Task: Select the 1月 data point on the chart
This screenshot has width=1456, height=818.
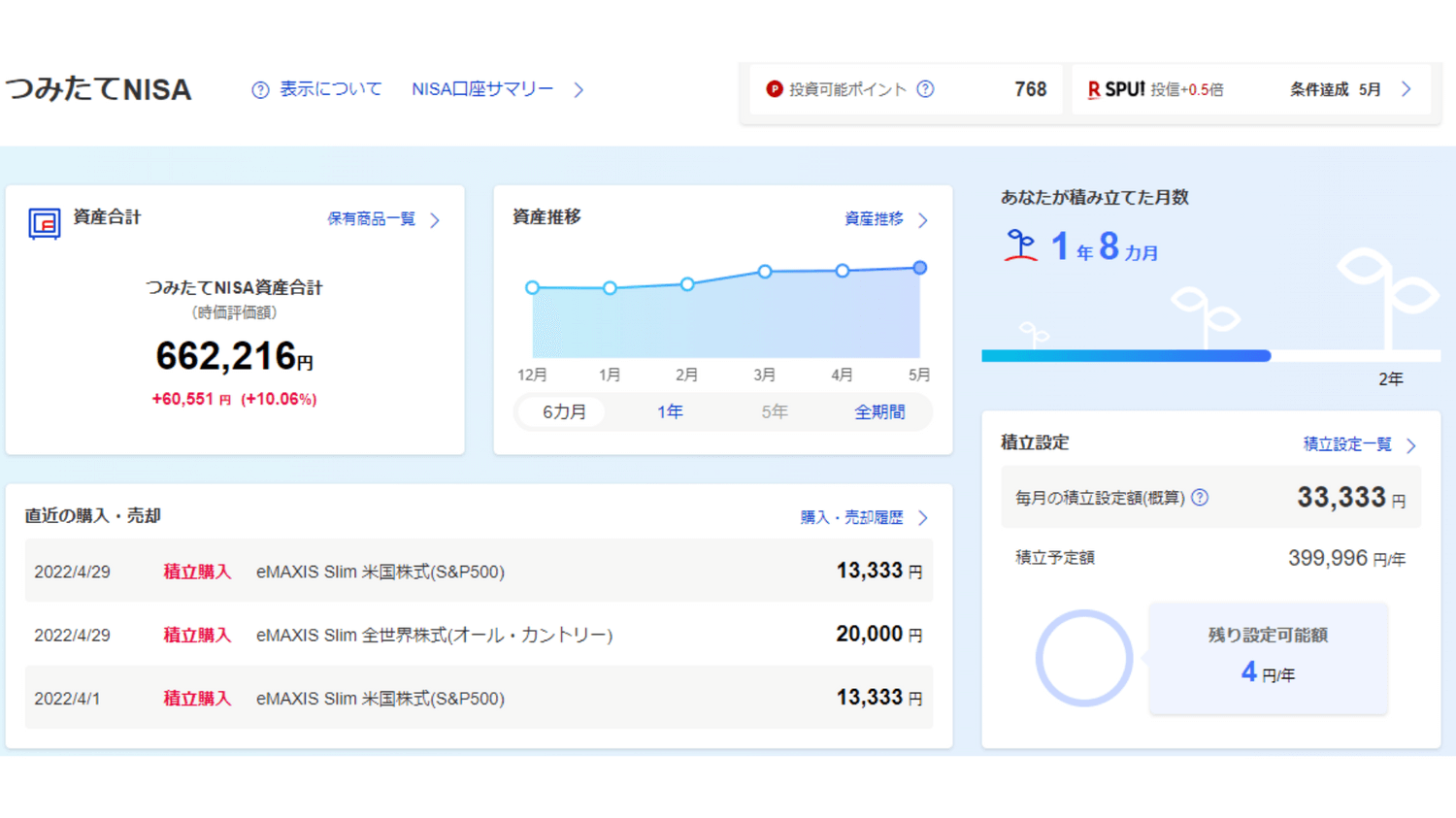Action: (x=610, y=288)
